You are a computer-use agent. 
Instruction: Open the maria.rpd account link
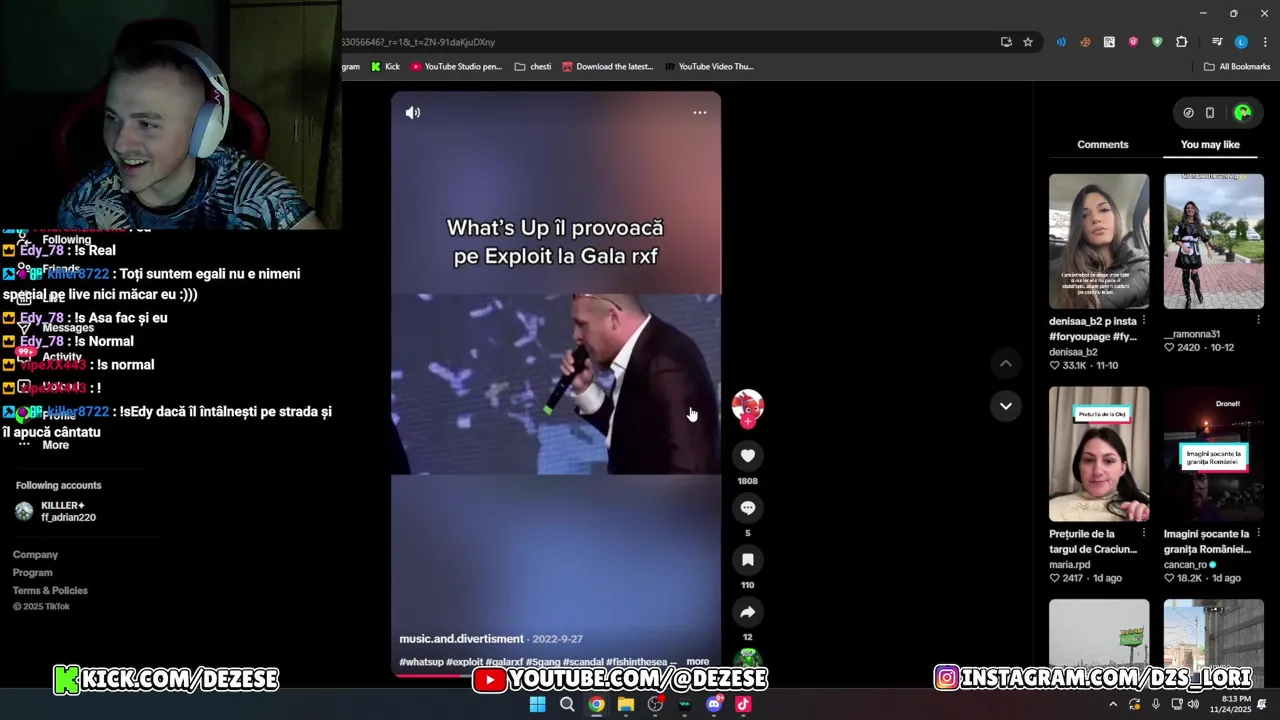[1069, 565]
